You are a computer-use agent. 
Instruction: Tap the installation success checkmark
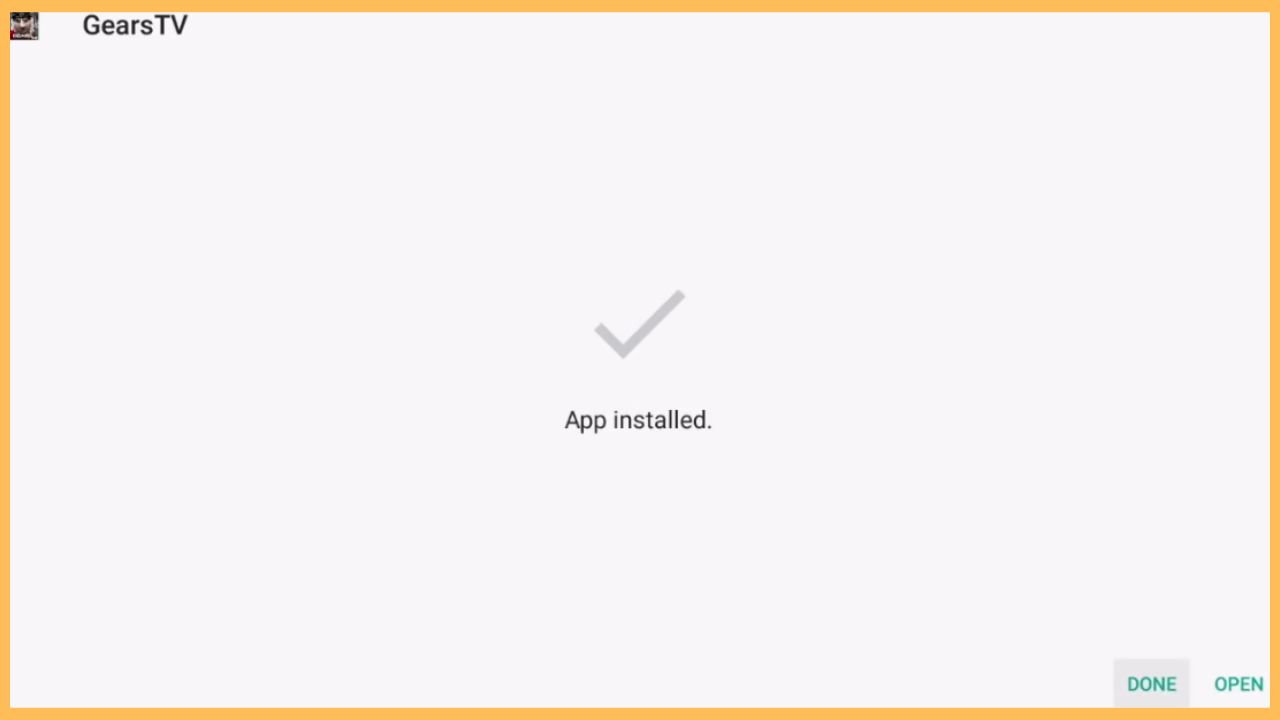point(639,323)
